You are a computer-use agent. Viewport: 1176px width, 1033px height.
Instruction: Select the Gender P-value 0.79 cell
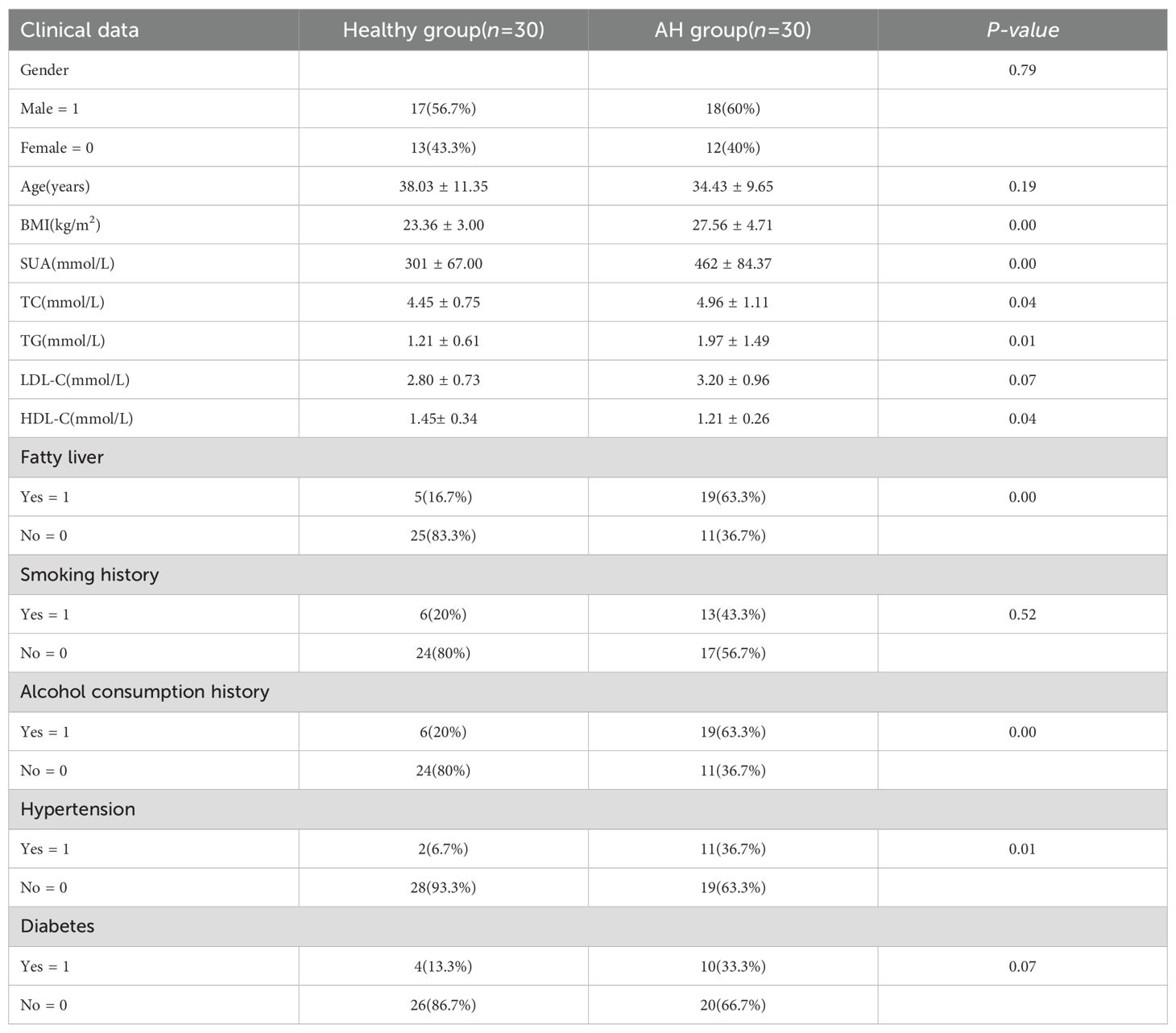click(x=1022, y=70)
